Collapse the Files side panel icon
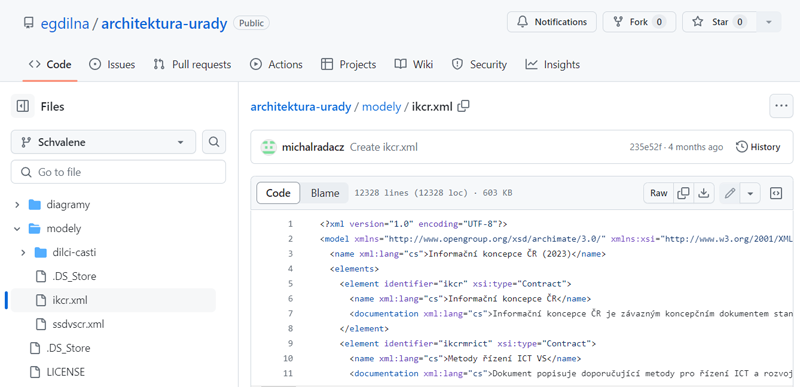 (x=22, y=106)
